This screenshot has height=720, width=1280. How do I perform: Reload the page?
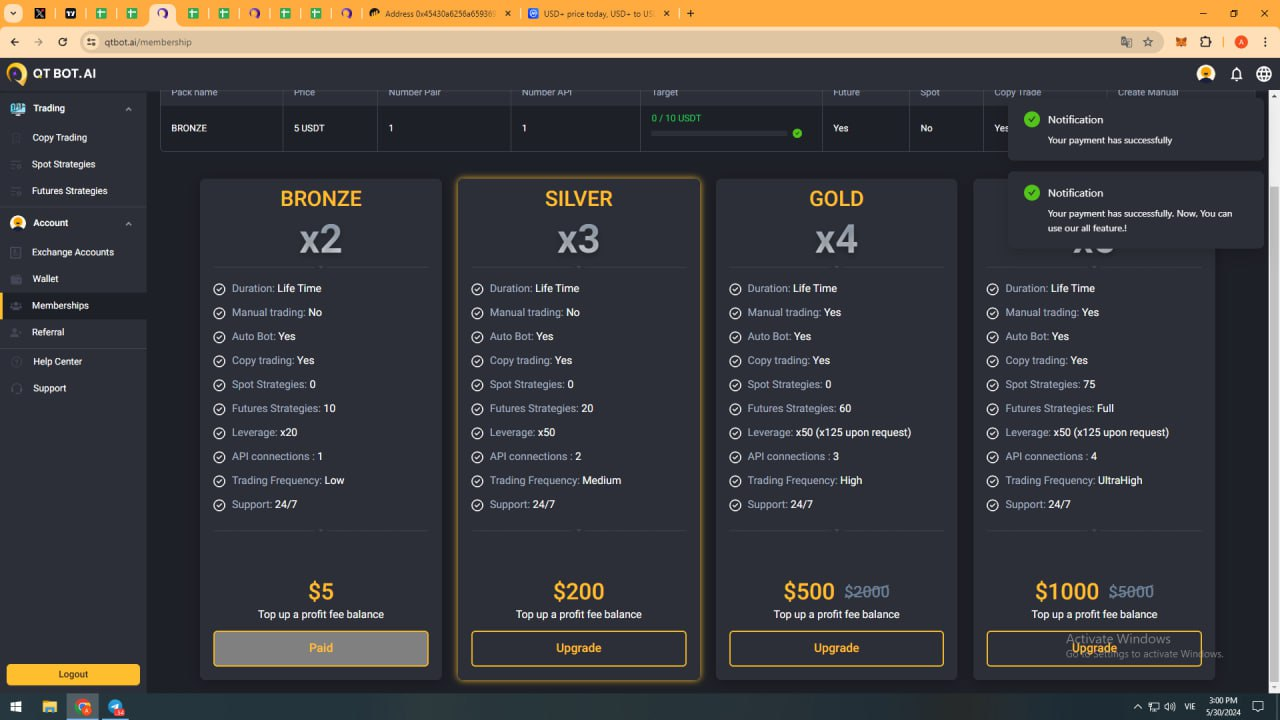coord(63,42)
